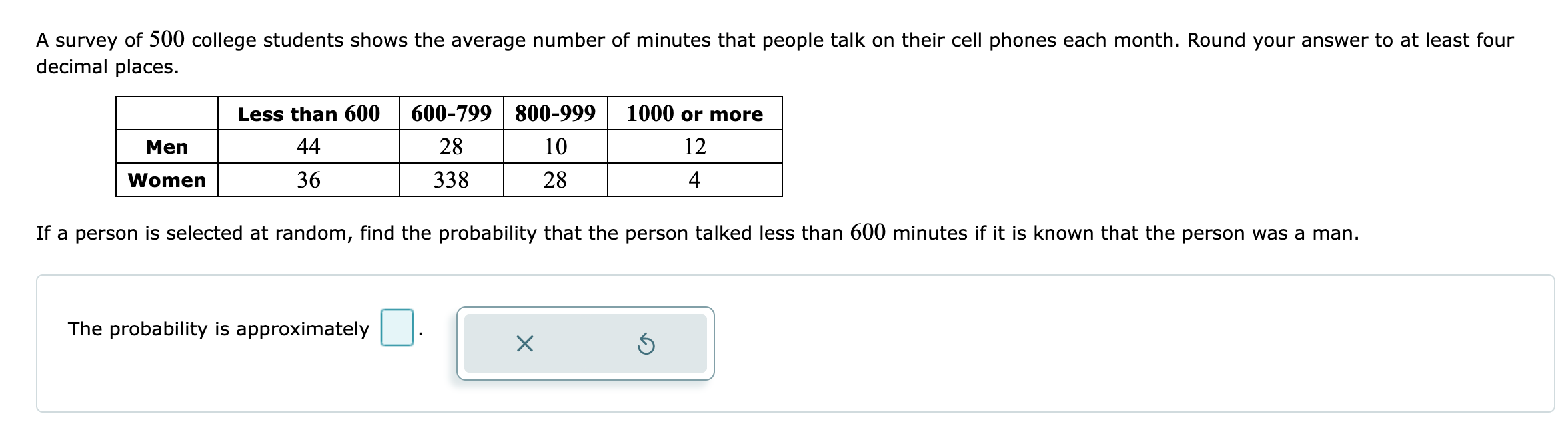Click the cell containing 28 under 600-799
The height and width of the screenshot is (436, 1568).
click(x=451, y=146)
